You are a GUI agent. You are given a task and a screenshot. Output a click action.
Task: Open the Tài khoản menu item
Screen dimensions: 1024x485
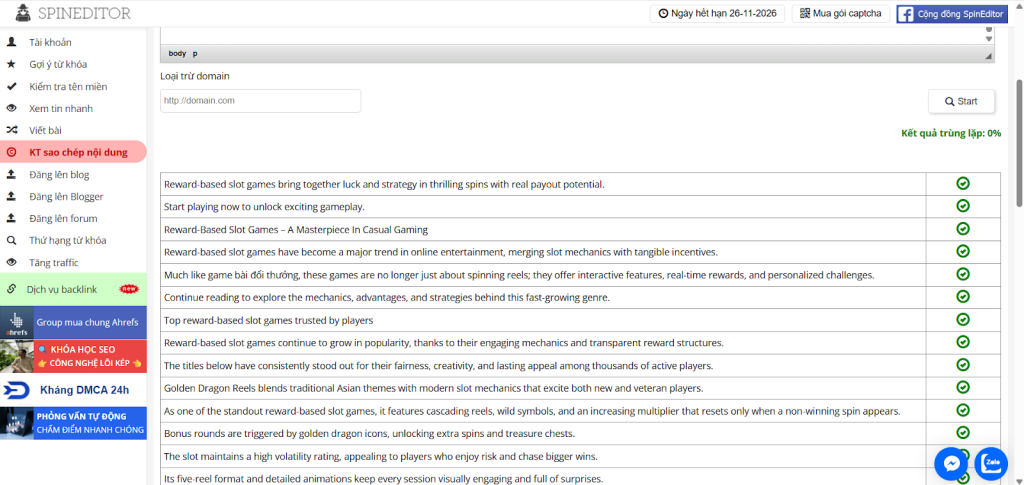[x=50, y=42]
